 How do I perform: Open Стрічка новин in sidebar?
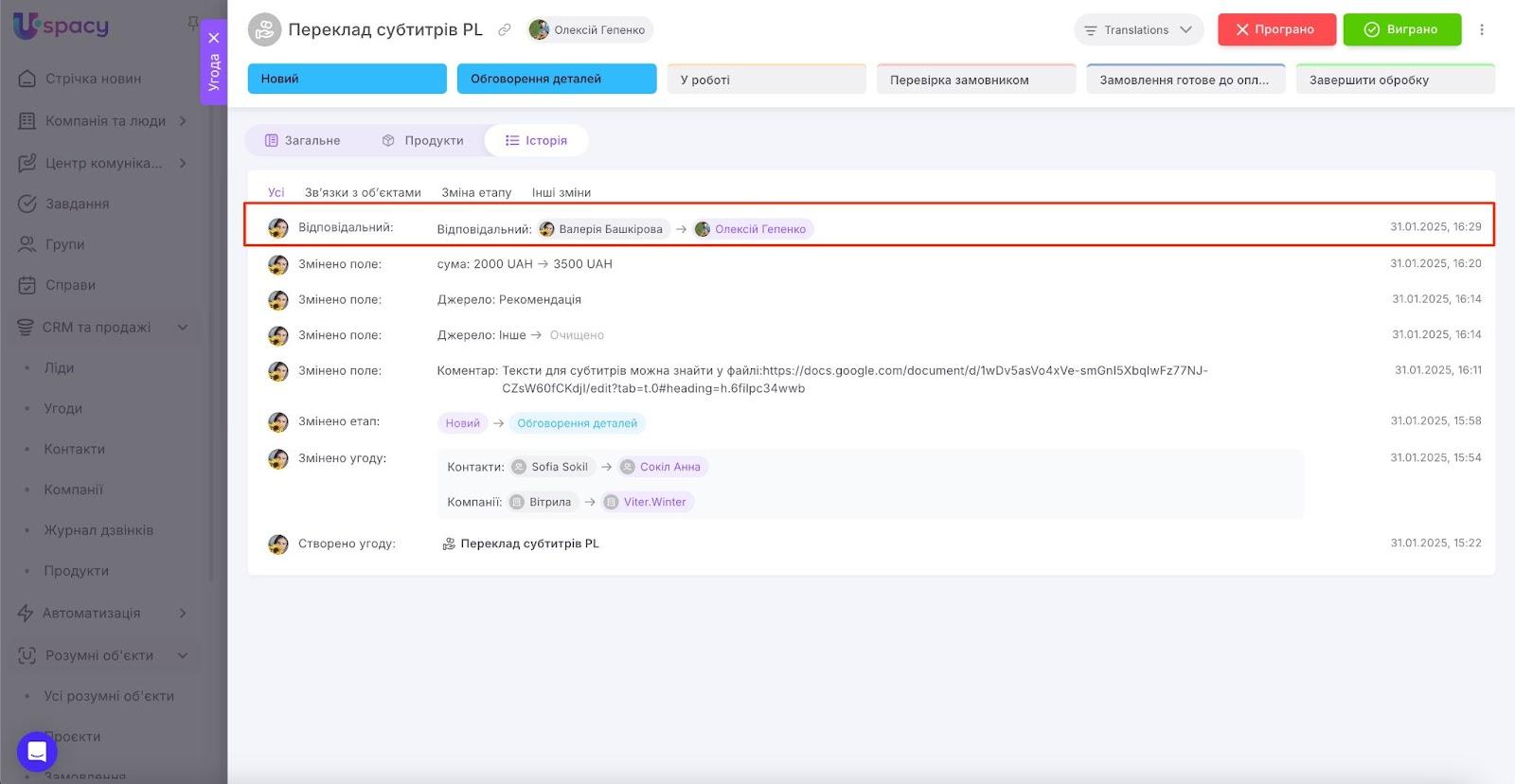(x=93, y=79)
